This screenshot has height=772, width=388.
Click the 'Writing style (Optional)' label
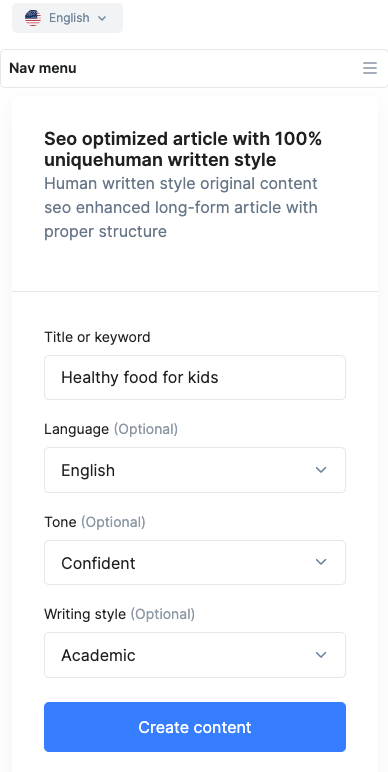pos(120,614)
